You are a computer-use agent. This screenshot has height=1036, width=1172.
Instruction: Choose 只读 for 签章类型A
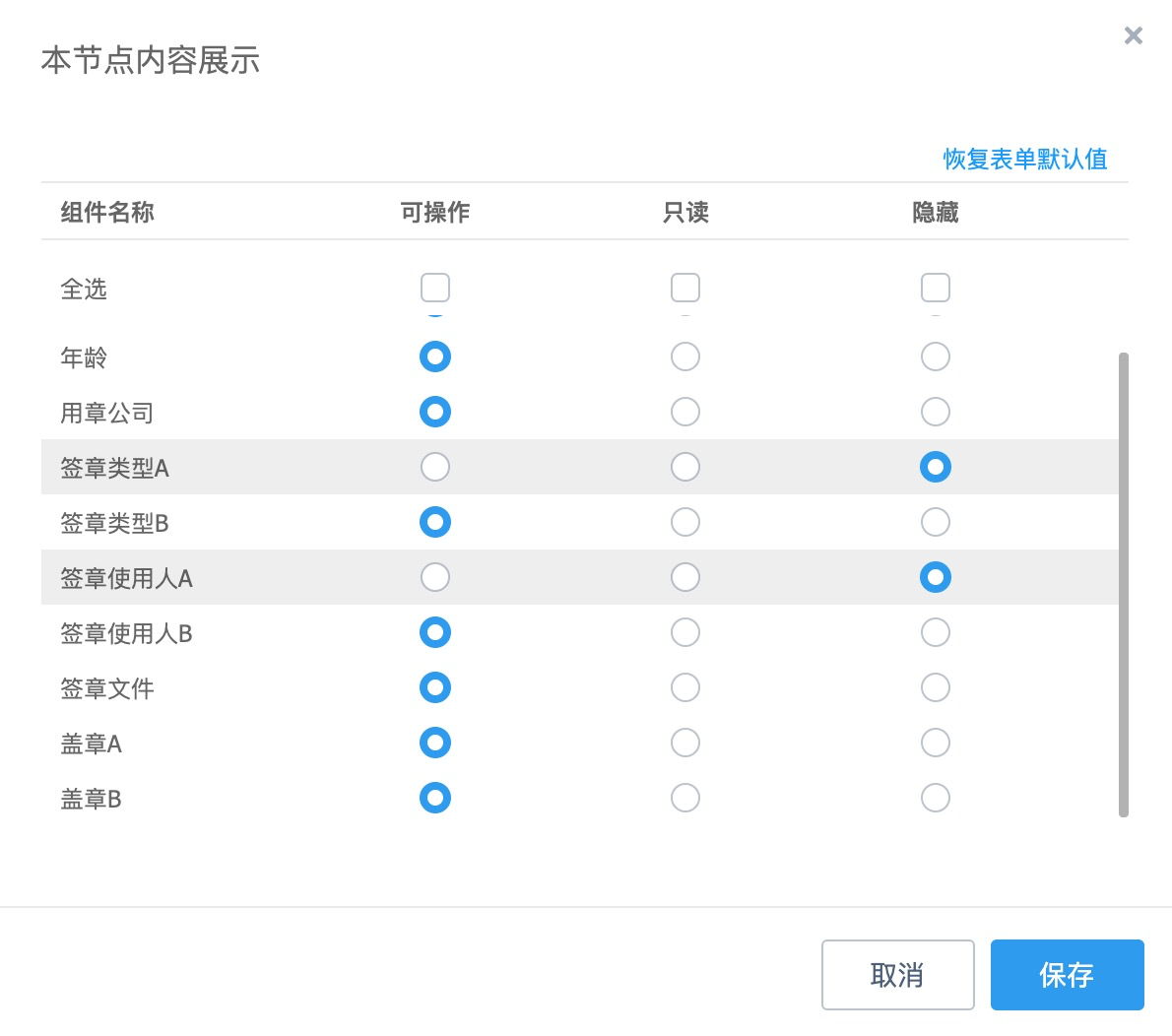point(685,467)
